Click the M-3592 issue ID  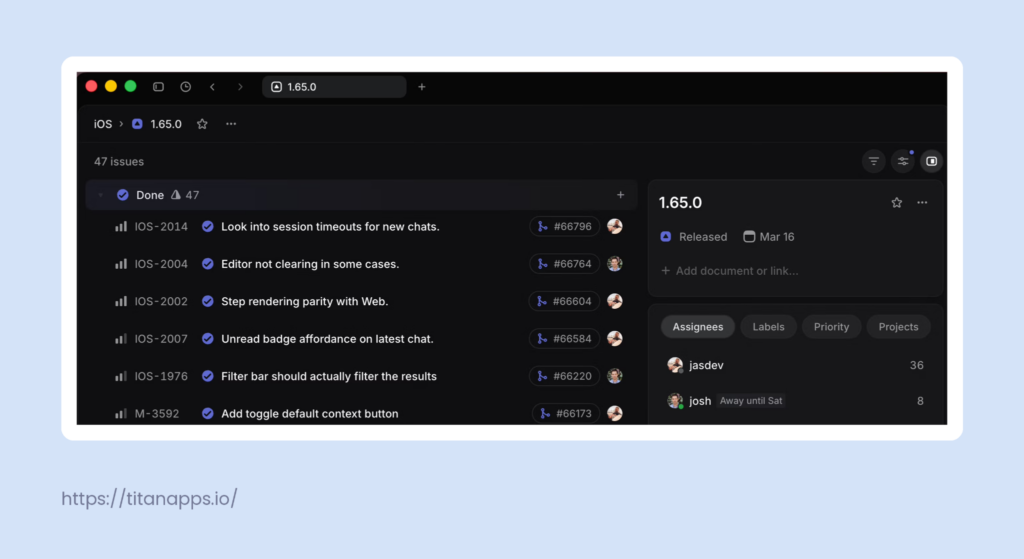coord(157,413)
